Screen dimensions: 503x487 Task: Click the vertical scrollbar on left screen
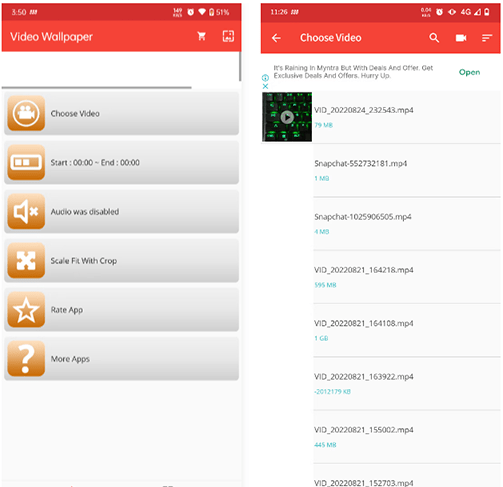(240, 66)
